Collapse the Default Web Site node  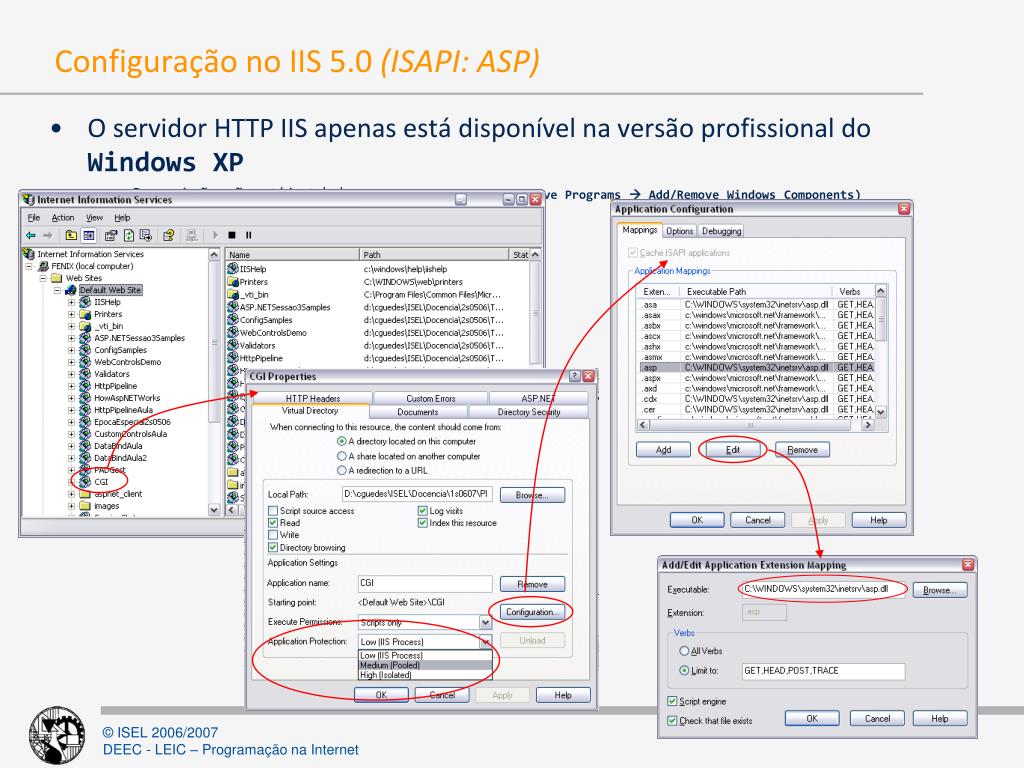click(x=57, y=290)
